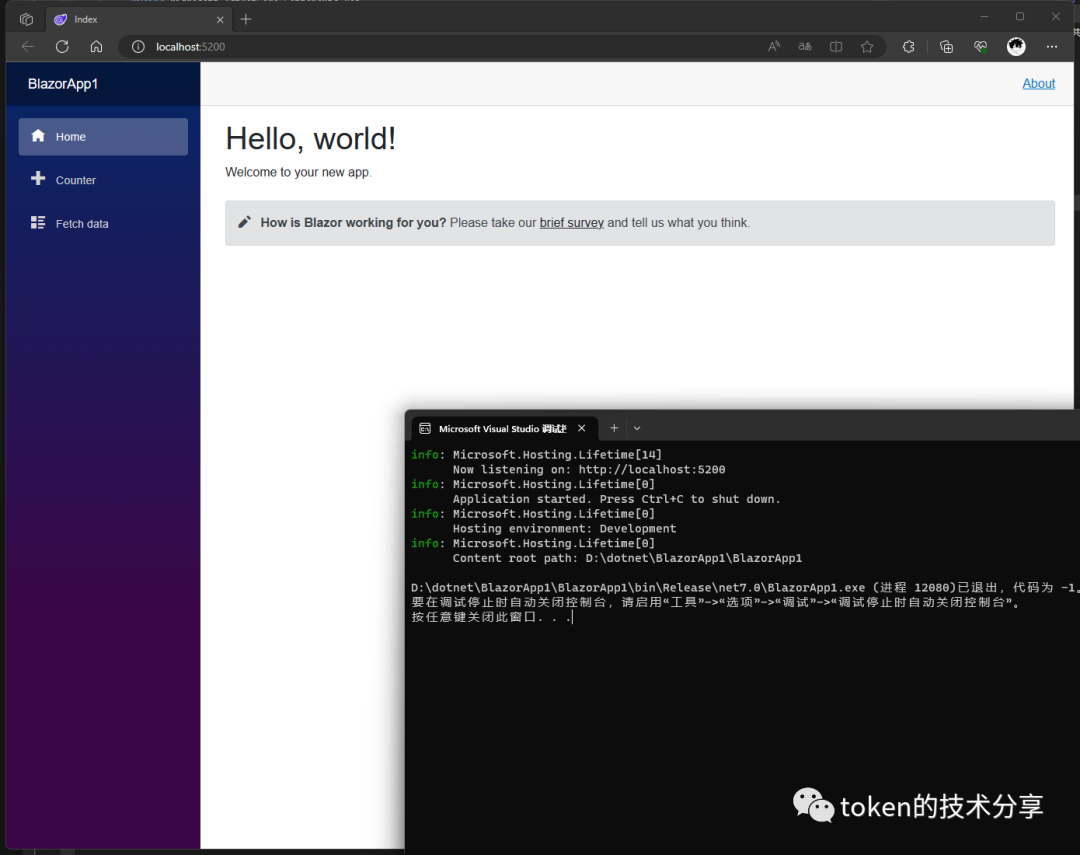Open the tab actions menu icon
This screenshot has height=855, width=1080.
26,19
